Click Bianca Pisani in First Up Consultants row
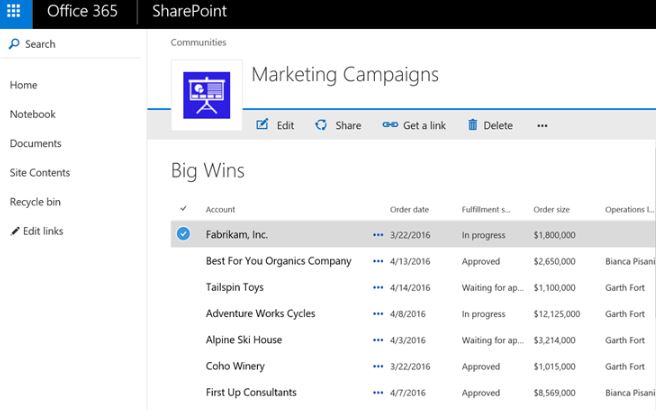The width and height of the screenshot is (656, 410). tap(630, 393)
